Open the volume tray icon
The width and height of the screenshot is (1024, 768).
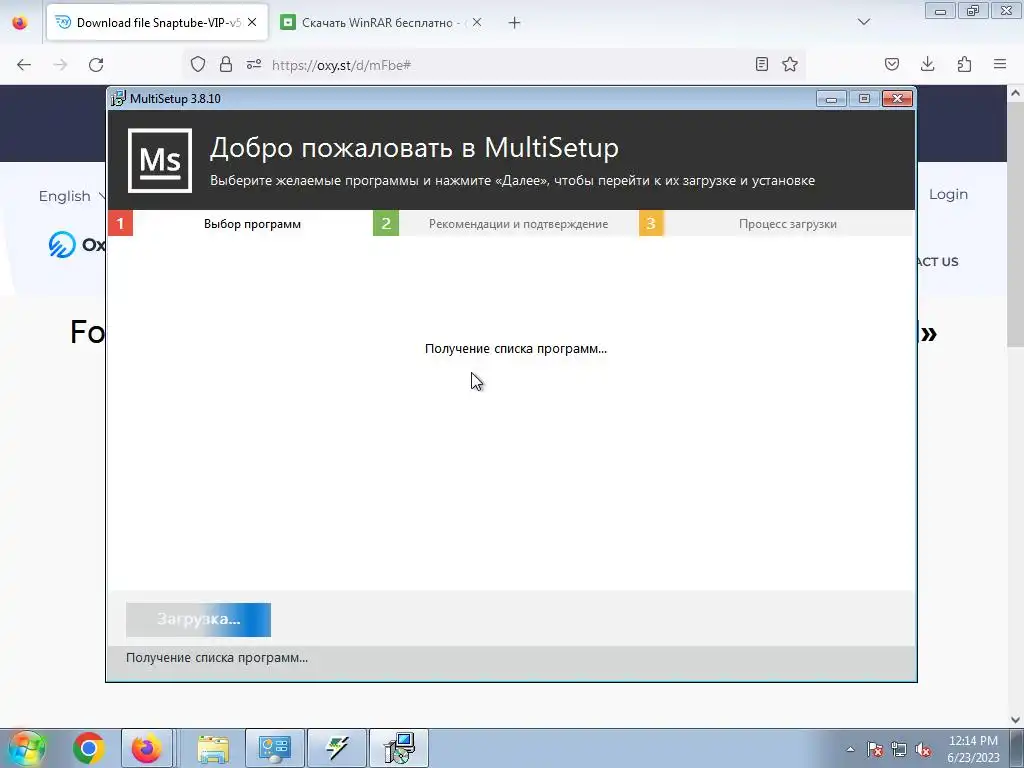(x=923, y=749)
